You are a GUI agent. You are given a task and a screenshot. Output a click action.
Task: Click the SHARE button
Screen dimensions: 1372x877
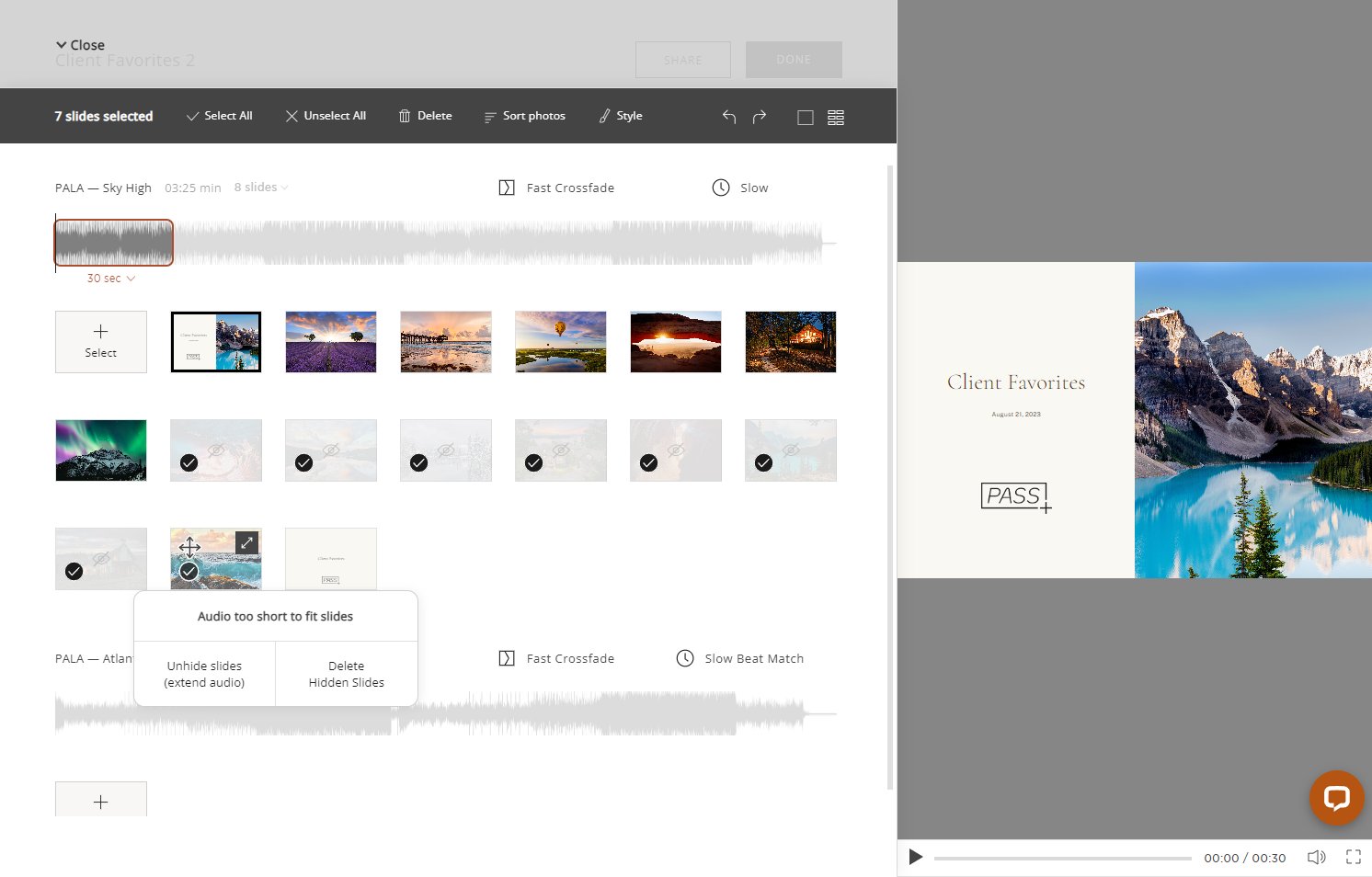[x=683, y=60]
